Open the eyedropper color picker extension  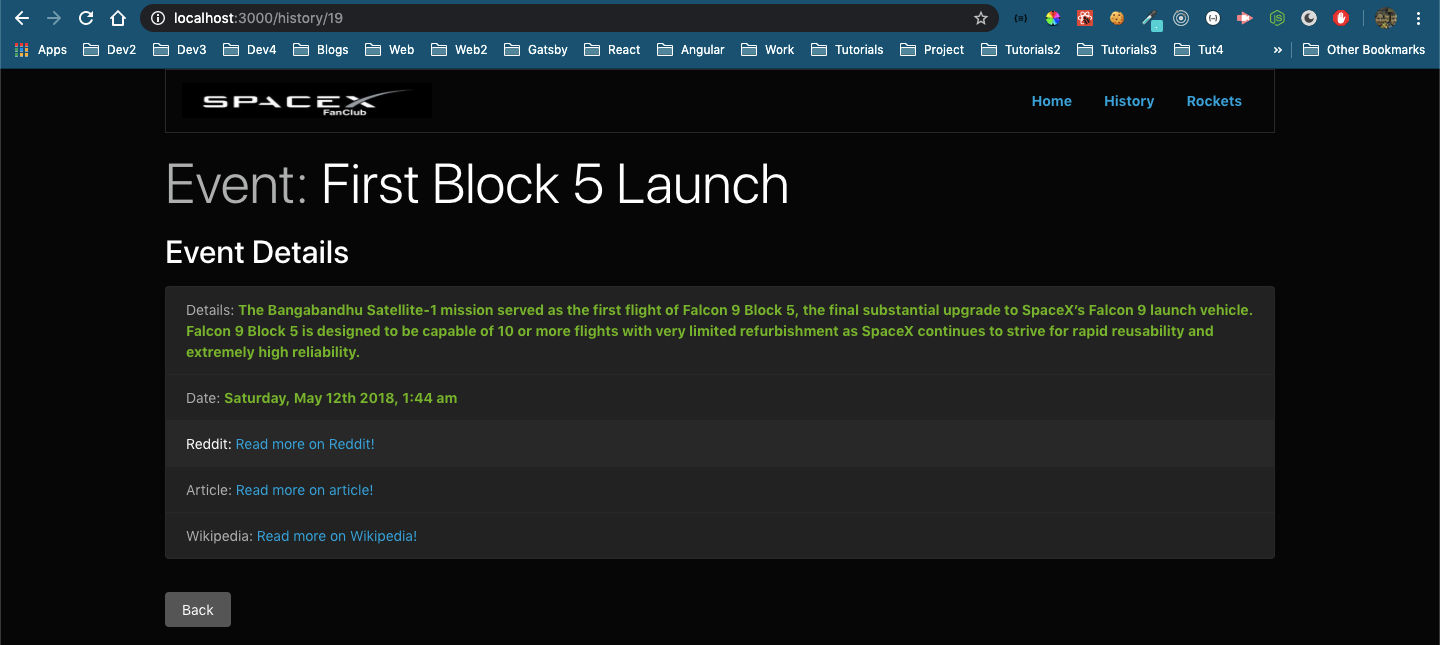coord(1150,19)
